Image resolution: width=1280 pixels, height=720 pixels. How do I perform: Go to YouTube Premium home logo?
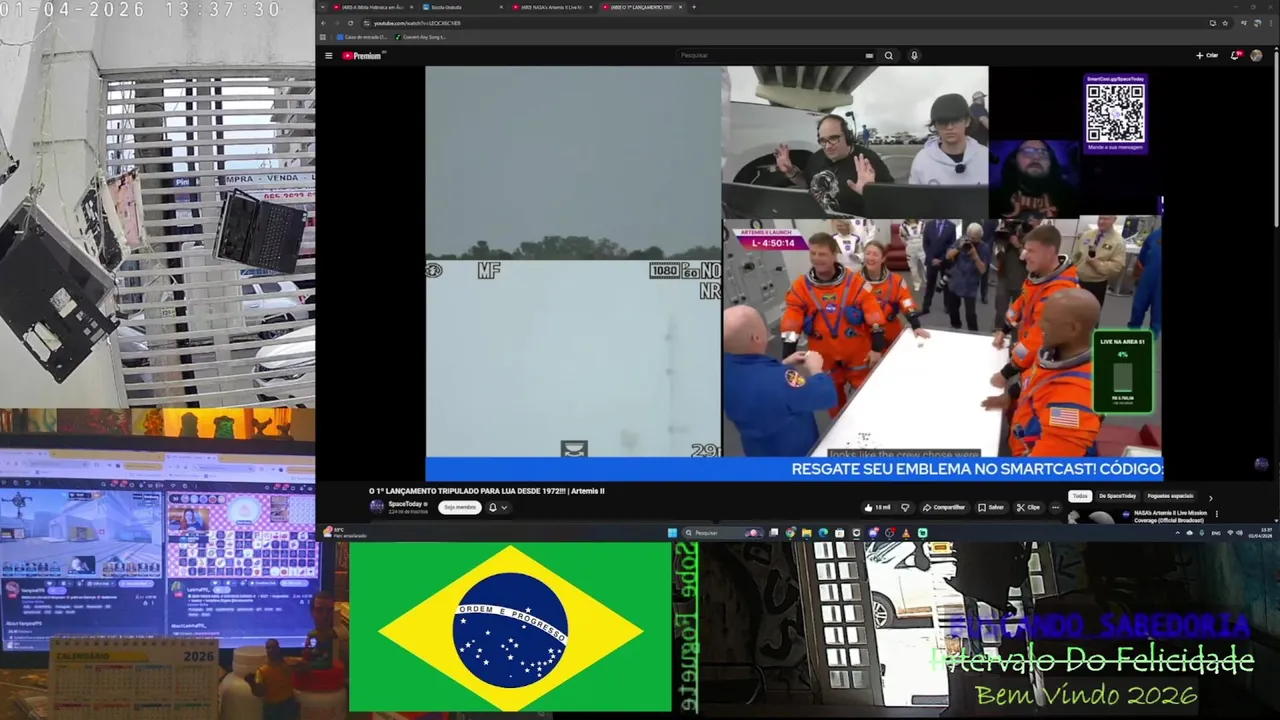coord(362,56)
